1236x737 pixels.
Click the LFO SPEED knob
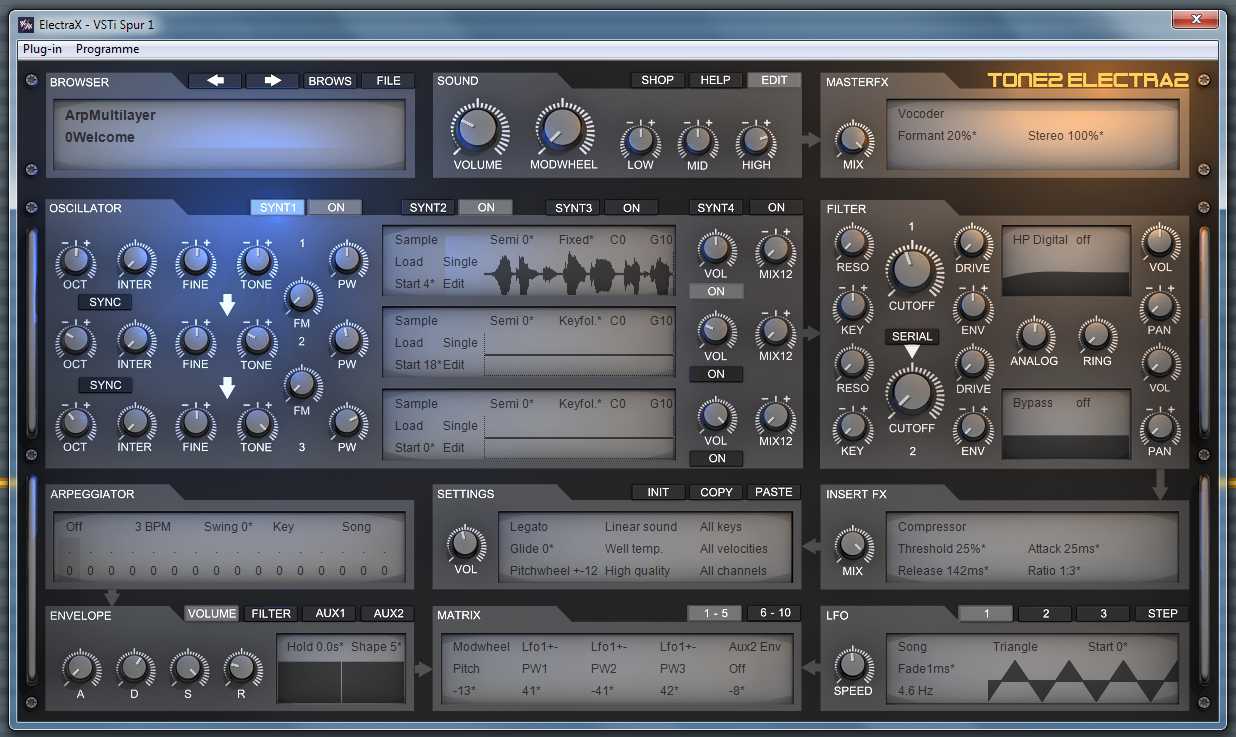click(x=853, y=664)
